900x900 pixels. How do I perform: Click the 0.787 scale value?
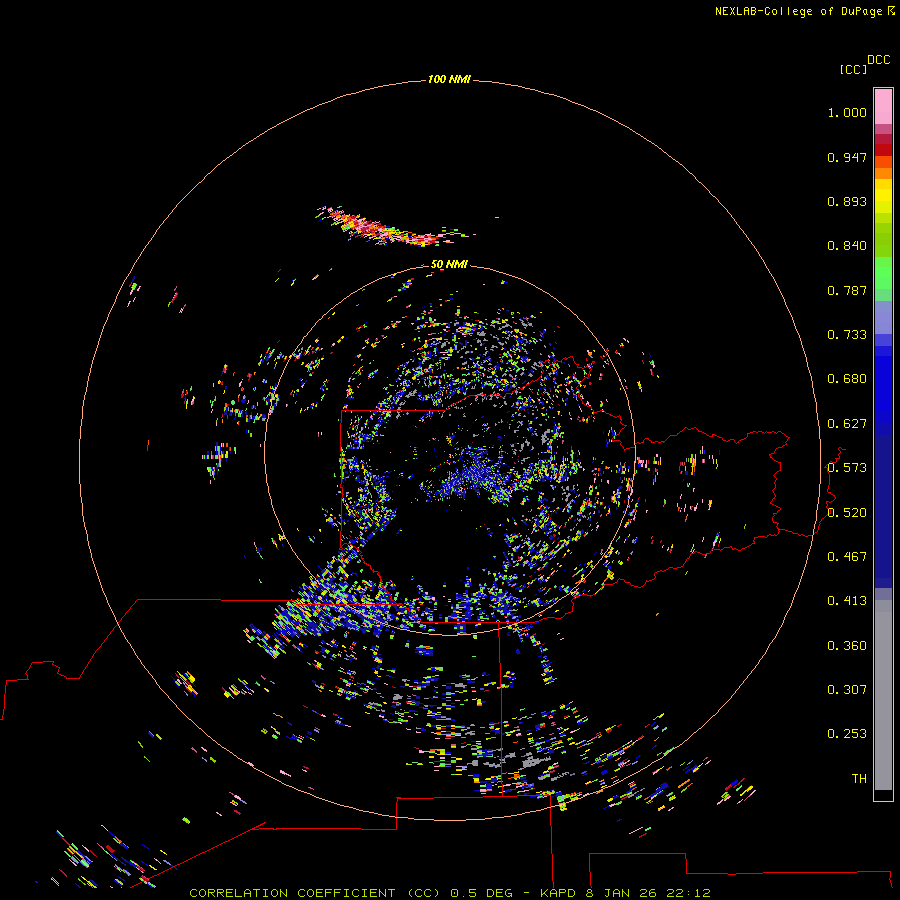(x=847, y=290)
